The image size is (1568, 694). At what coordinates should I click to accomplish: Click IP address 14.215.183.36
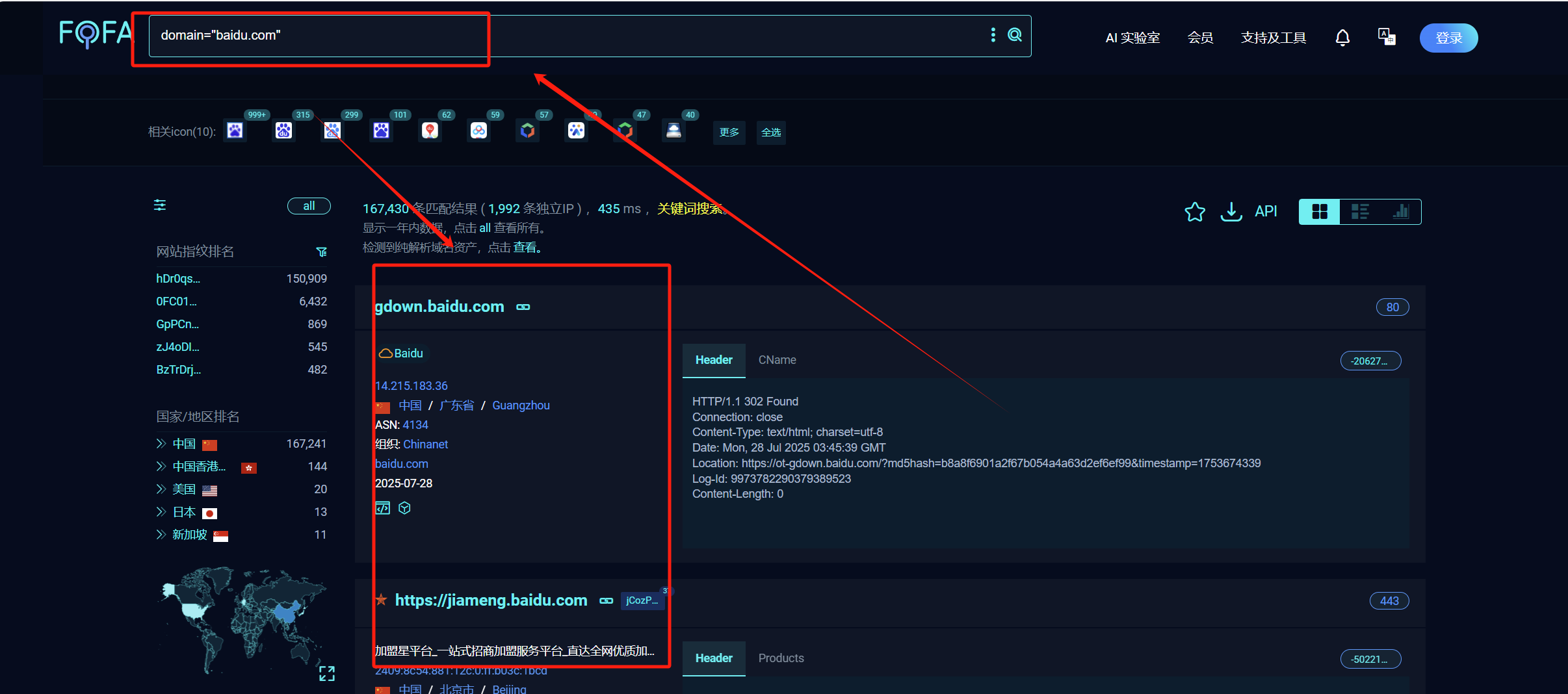412,386
